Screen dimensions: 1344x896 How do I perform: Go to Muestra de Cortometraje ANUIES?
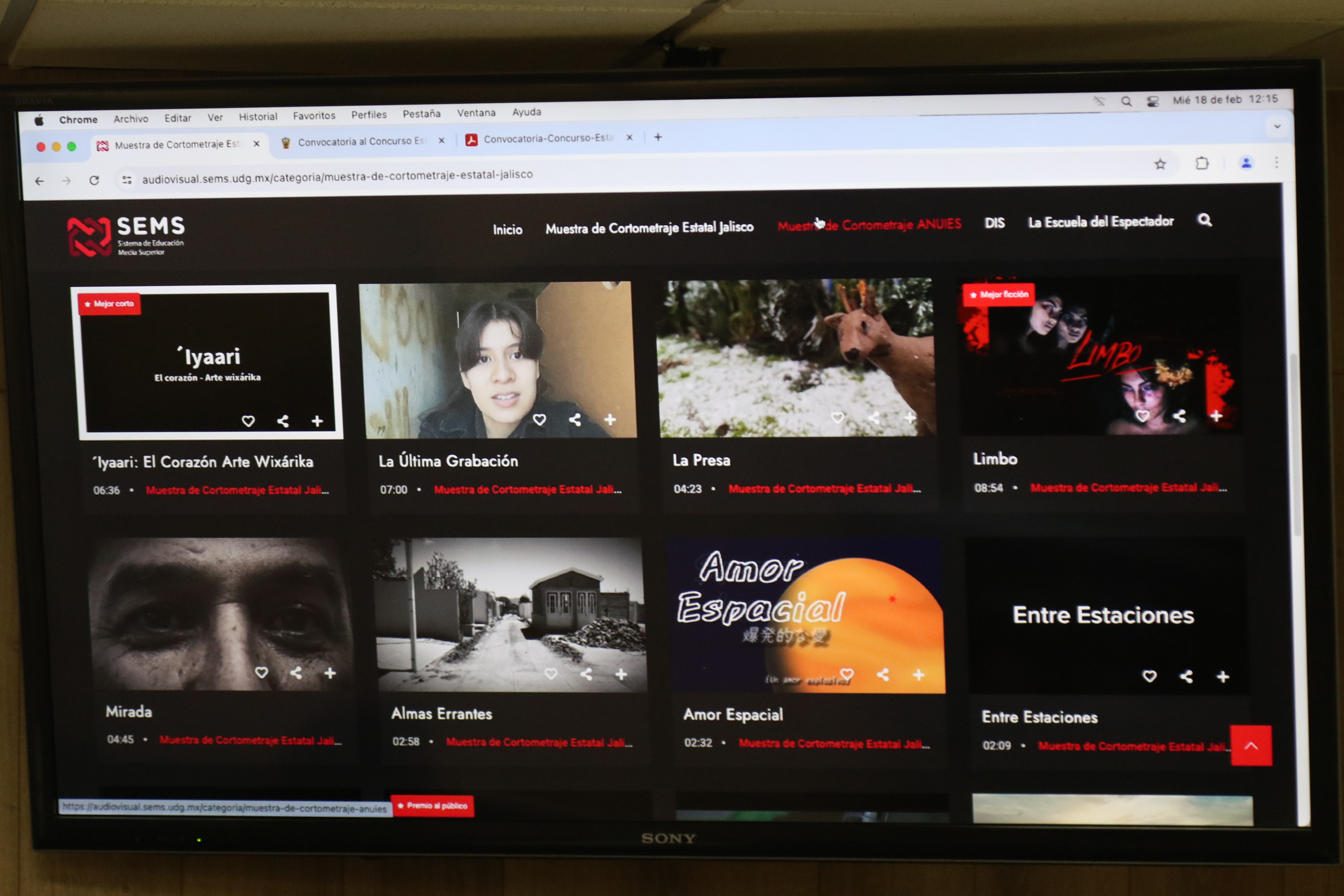click(x=869, y=224)
